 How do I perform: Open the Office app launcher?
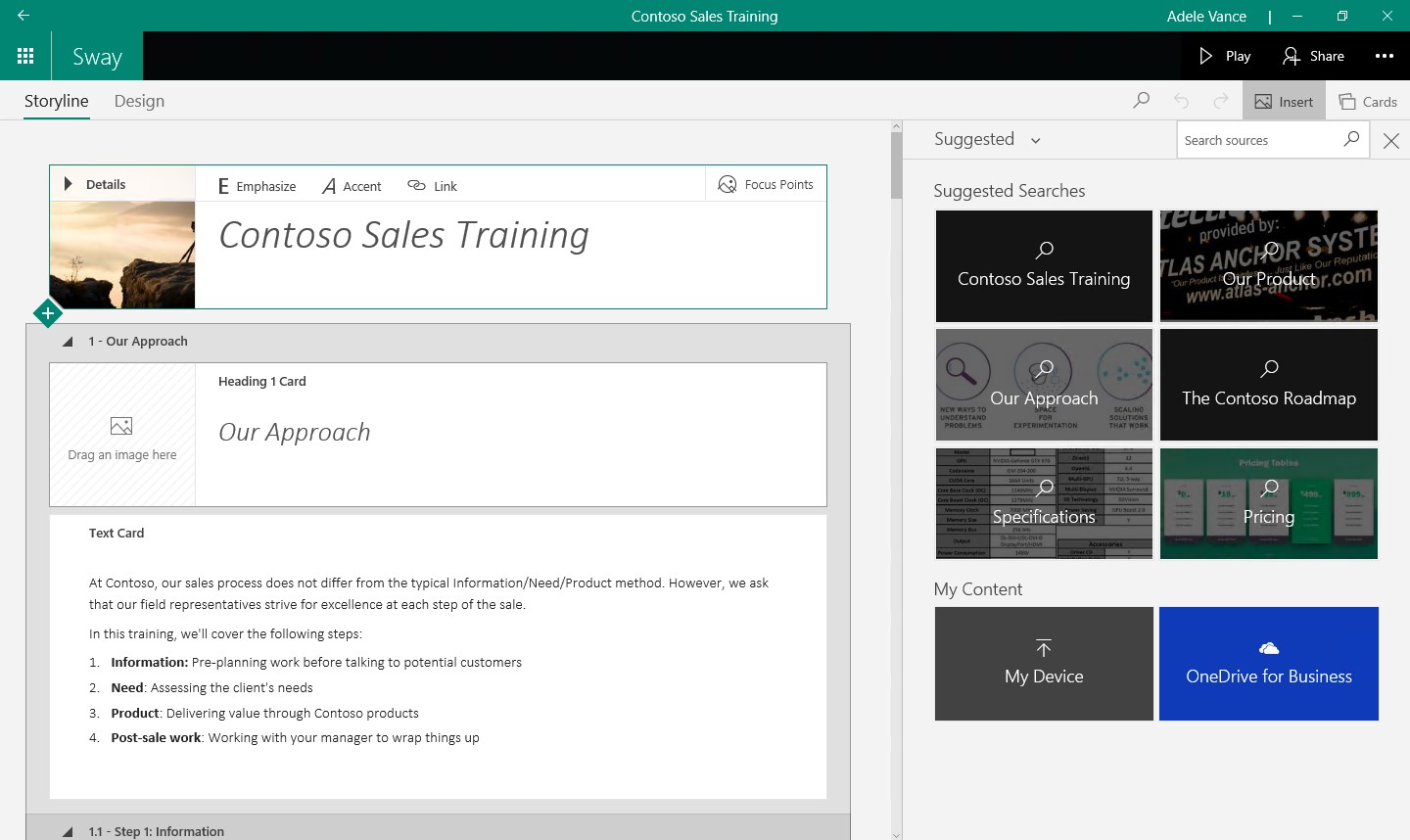tap(25, 55)
